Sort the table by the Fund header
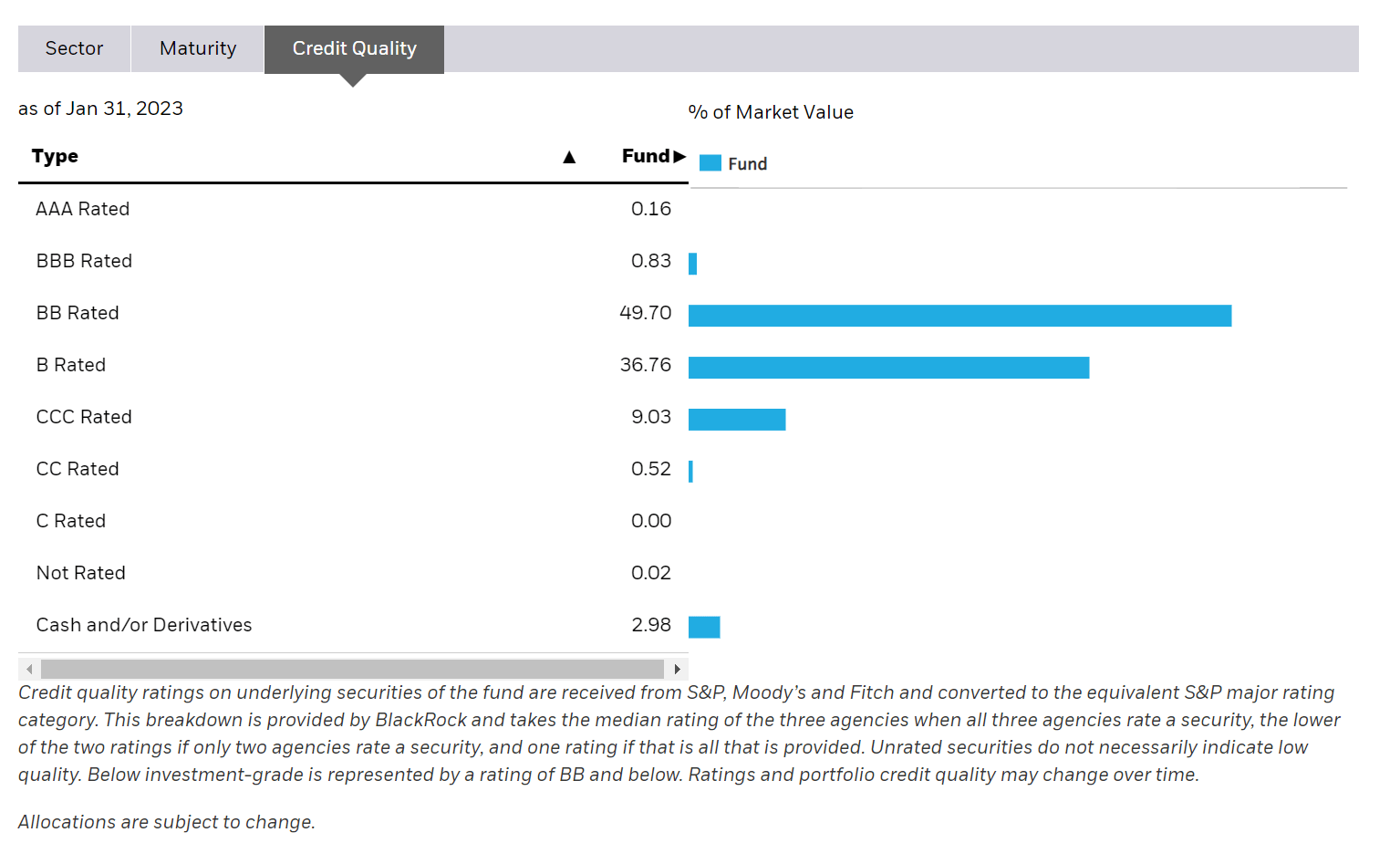Image resolution: width=1400 pixels, height=843 pixels. click(x=645, y=156)
